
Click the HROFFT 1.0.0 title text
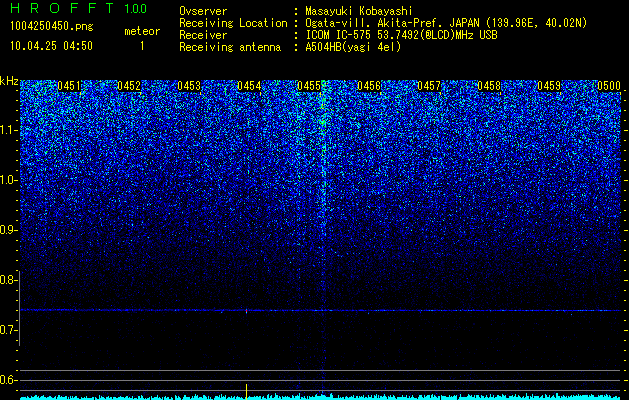coord(78,8)
